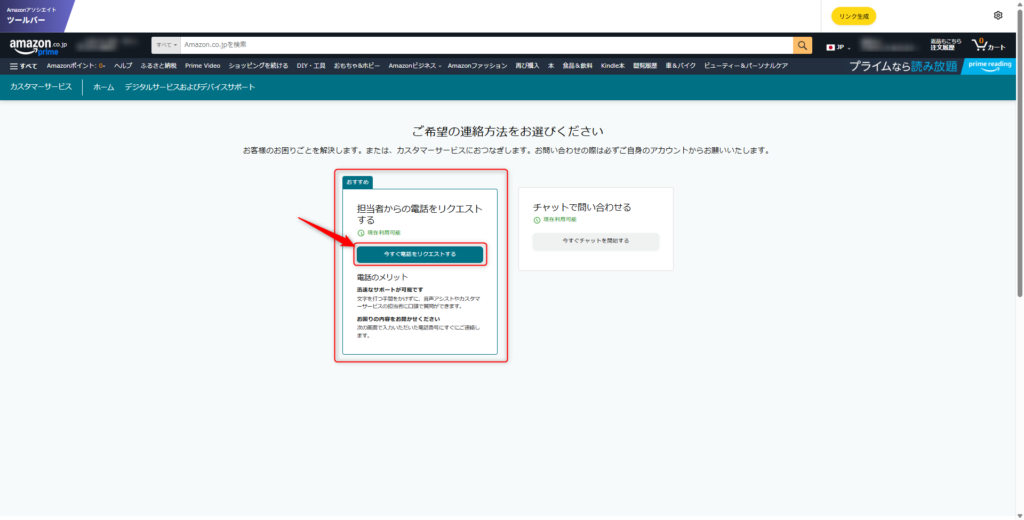
Task: Expand the Amazonビジネス dropdown menu
Action: pyautogui.click(x=415, y=66)
